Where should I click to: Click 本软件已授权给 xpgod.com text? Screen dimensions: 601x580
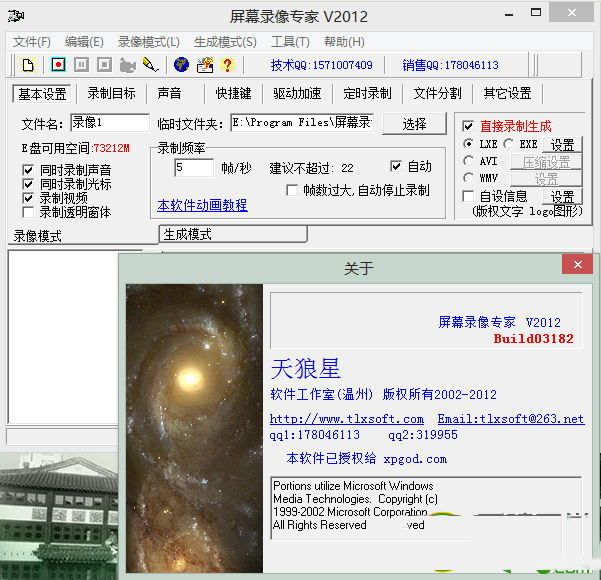(x=366, y=458)
